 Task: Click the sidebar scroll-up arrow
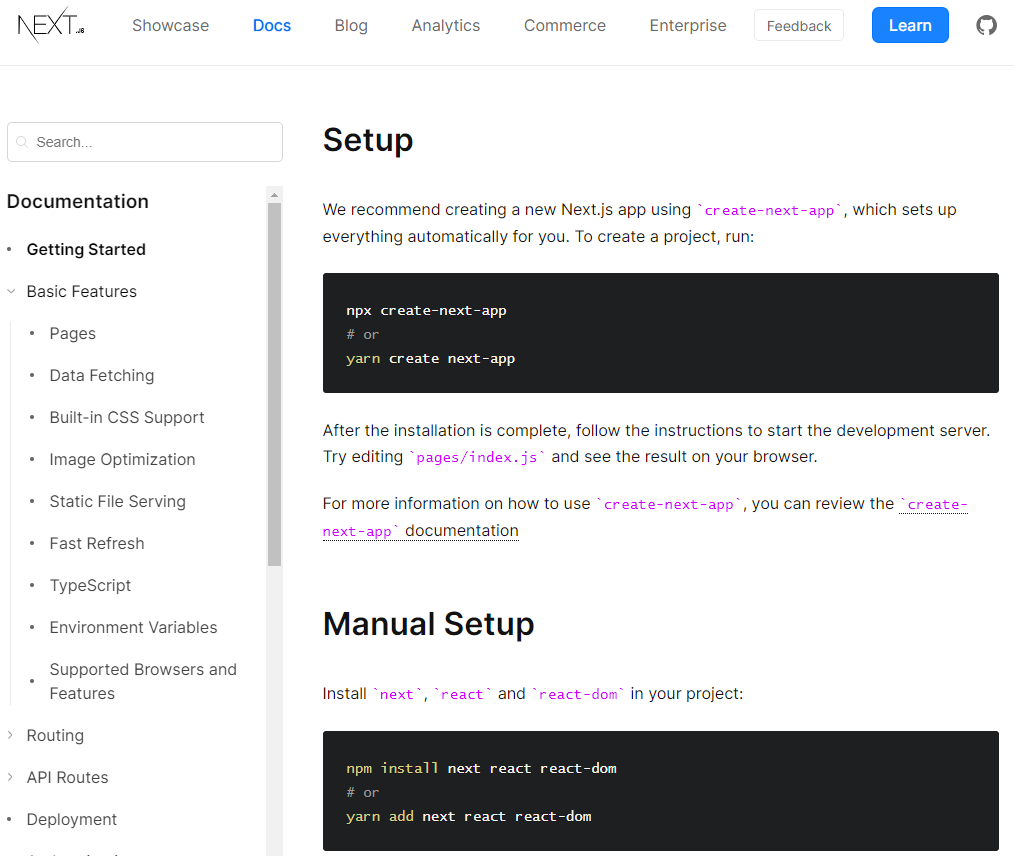274,195
